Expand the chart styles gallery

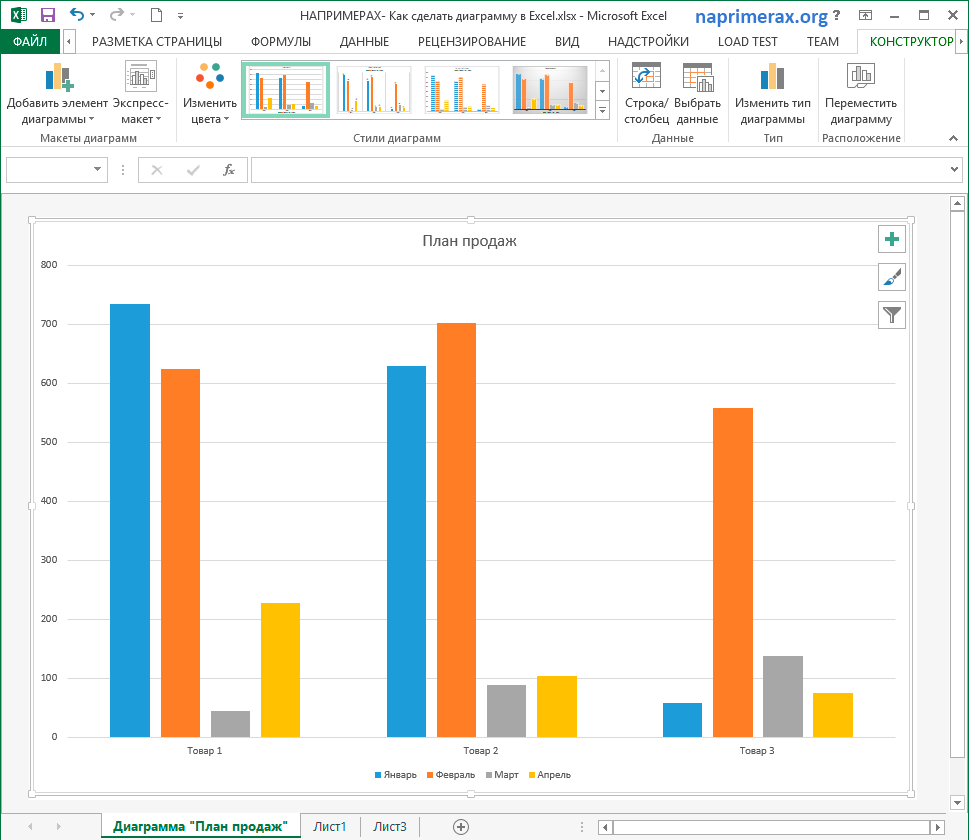(602, 109)
